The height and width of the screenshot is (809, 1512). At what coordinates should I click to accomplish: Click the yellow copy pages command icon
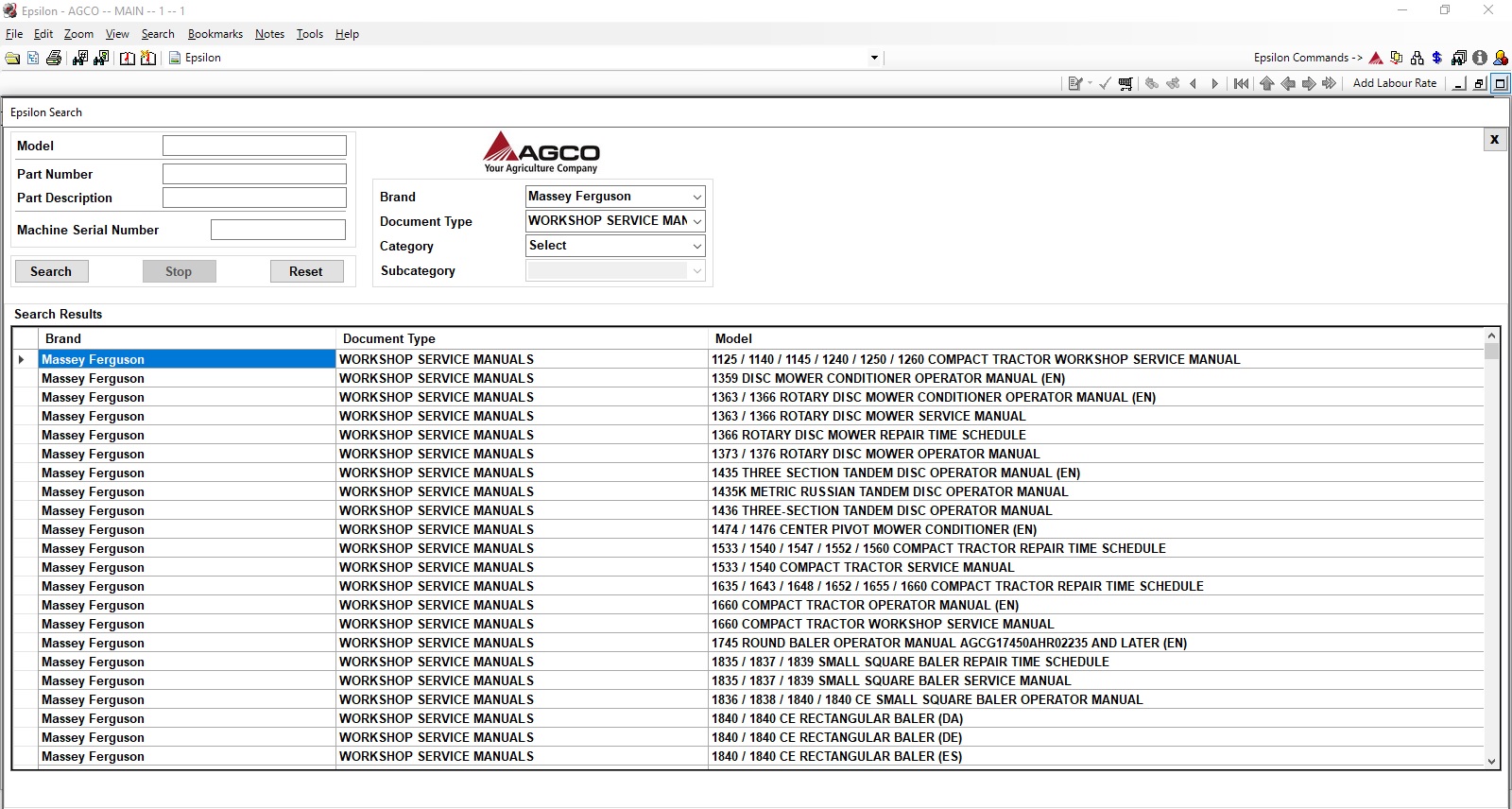tap(1397, 58)
